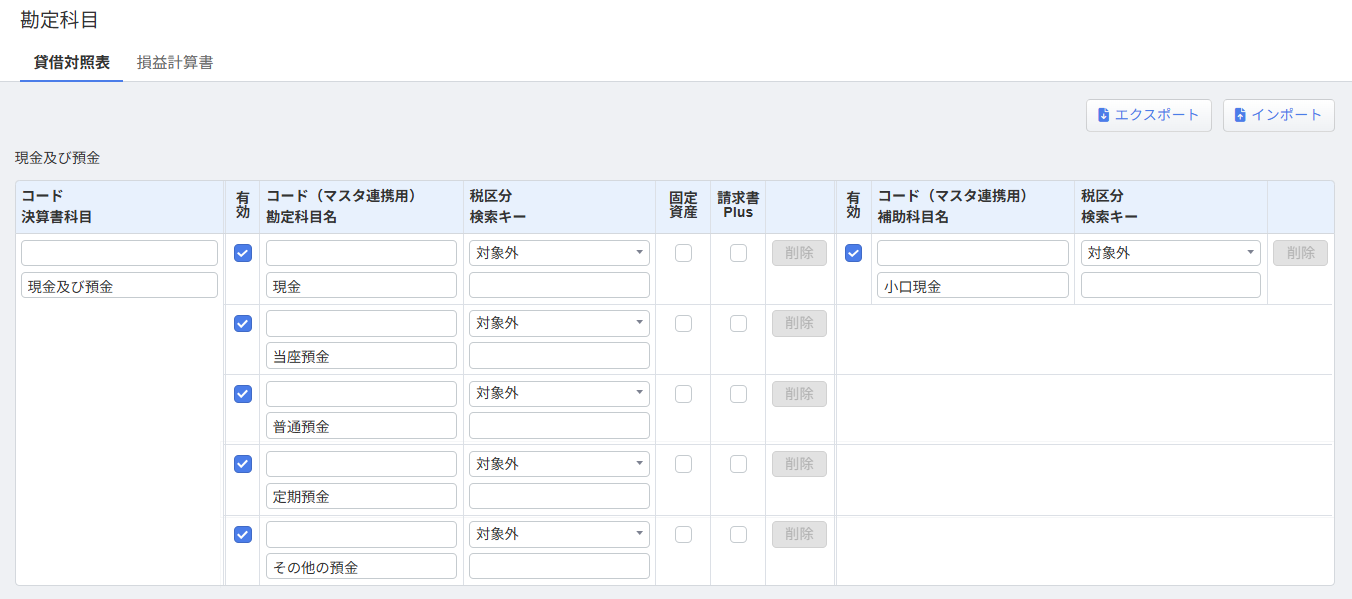Click the 当座預金 account name field
This screenshot has width=1352, height=599.
[x=361, y=356]
